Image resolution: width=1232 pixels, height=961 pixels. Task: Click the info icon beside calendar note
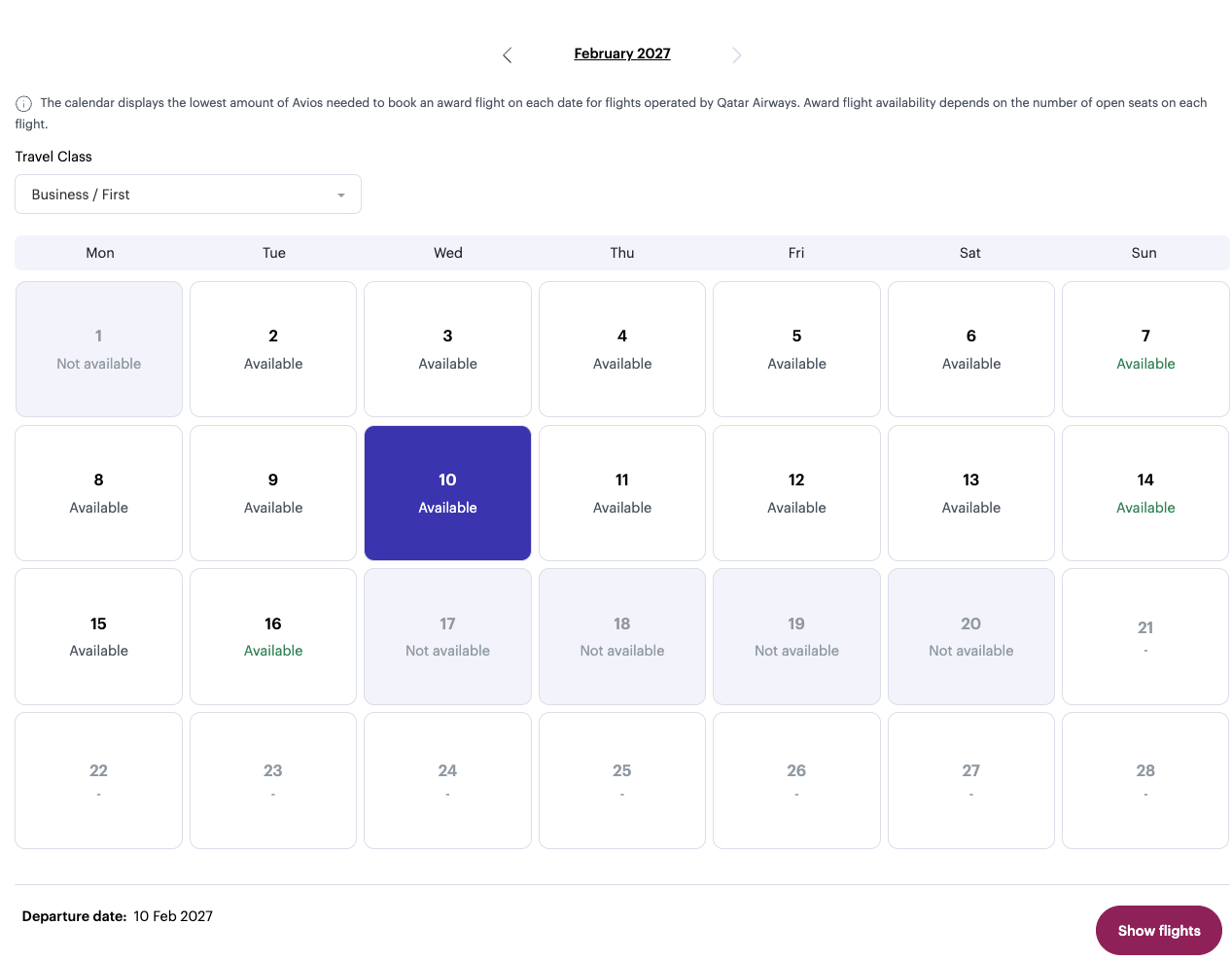click(x=23, y=104)
